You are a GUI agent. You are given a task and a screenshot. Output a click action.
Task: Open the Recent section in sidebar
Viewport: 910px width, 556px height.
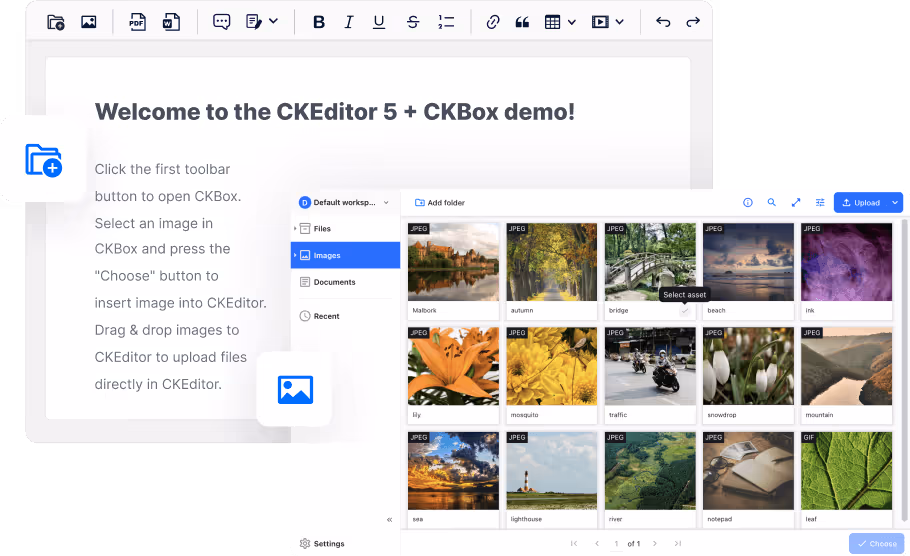click(x=326, y=316)
